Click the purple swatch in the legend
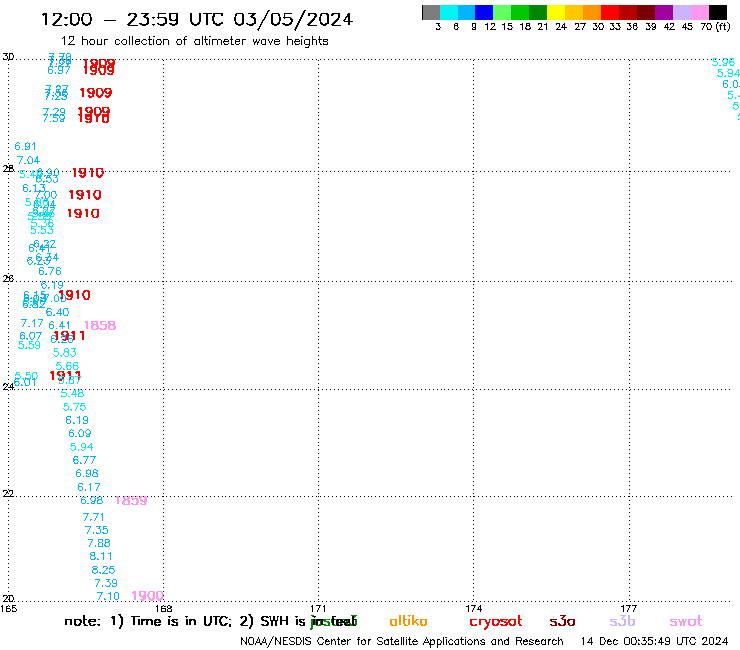The width and height of the screenshot is (740, 650). (x=664, y=12)
